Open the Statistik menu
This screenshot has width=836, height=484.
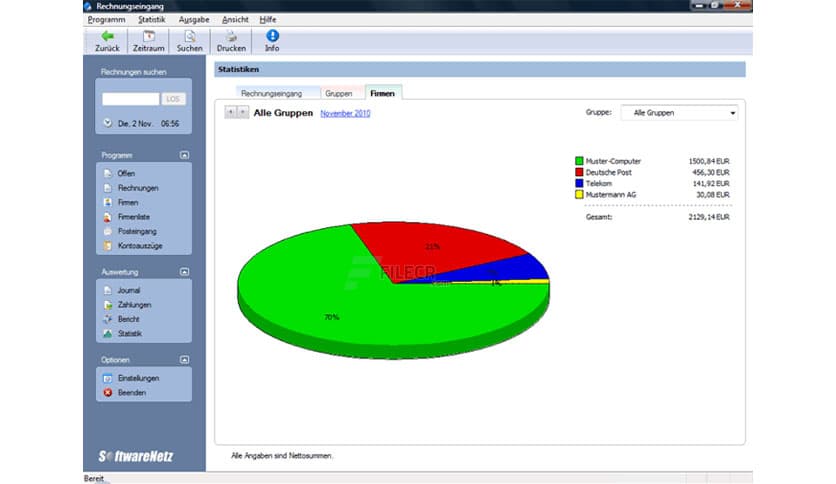151,20
